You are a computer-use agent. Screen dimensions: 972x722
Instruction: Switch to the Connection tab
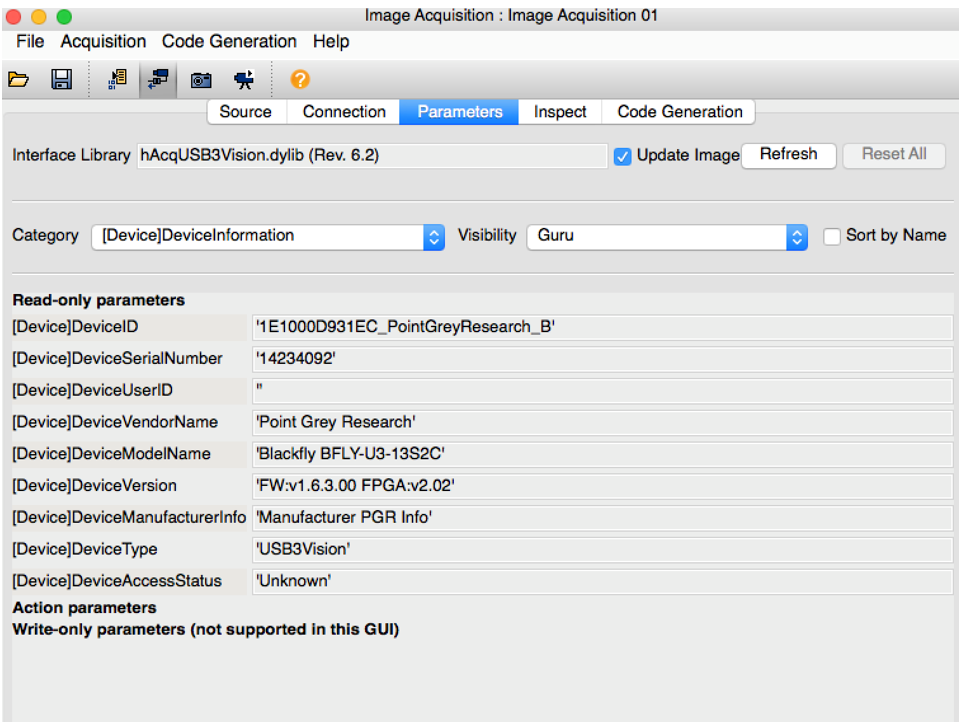pyautogui.click(x=344, y=112)
